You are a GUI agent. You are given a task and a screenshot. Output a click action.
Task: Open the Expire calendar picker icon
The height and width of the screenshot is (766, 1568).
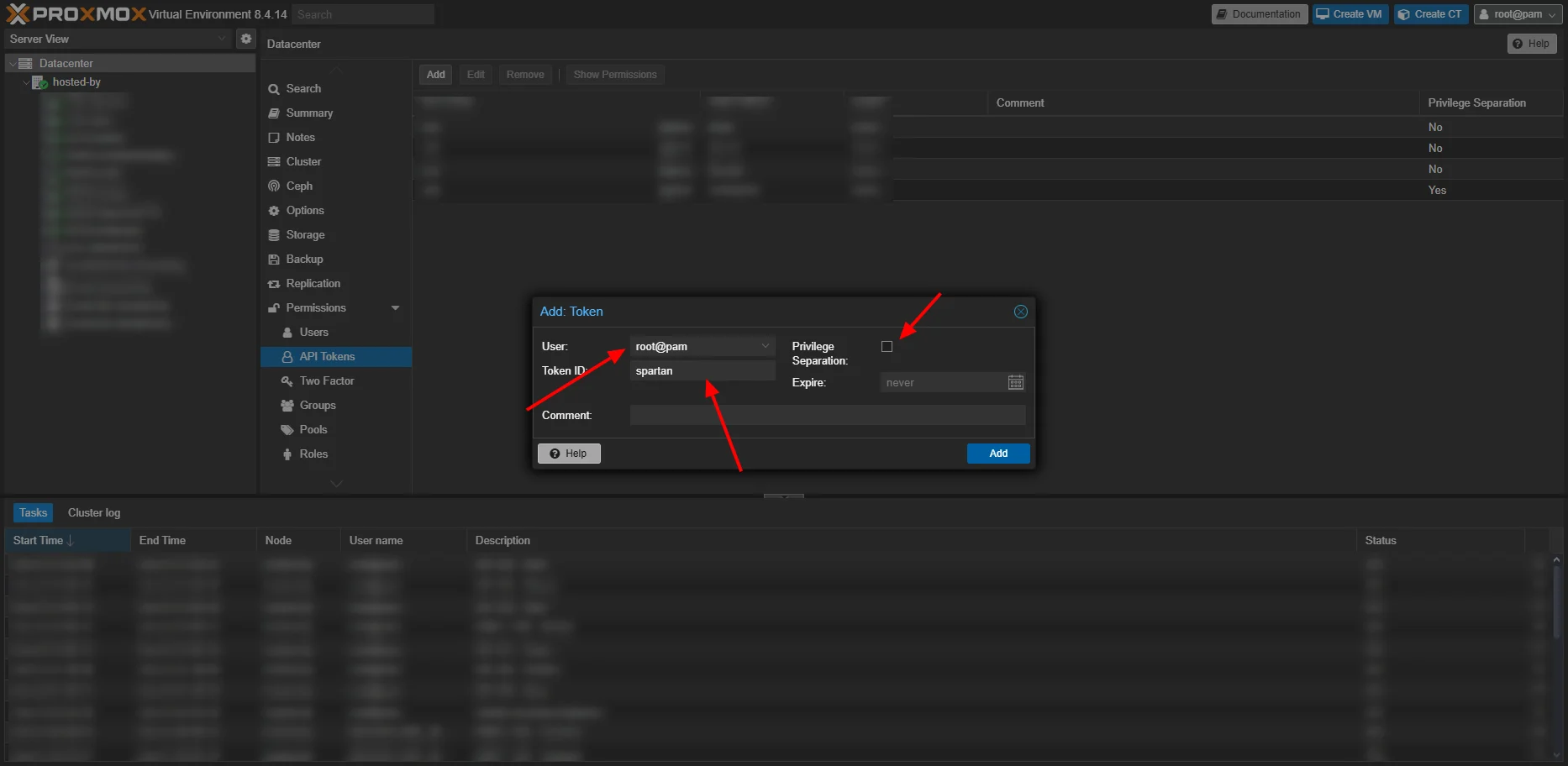tap(1016, 383)
